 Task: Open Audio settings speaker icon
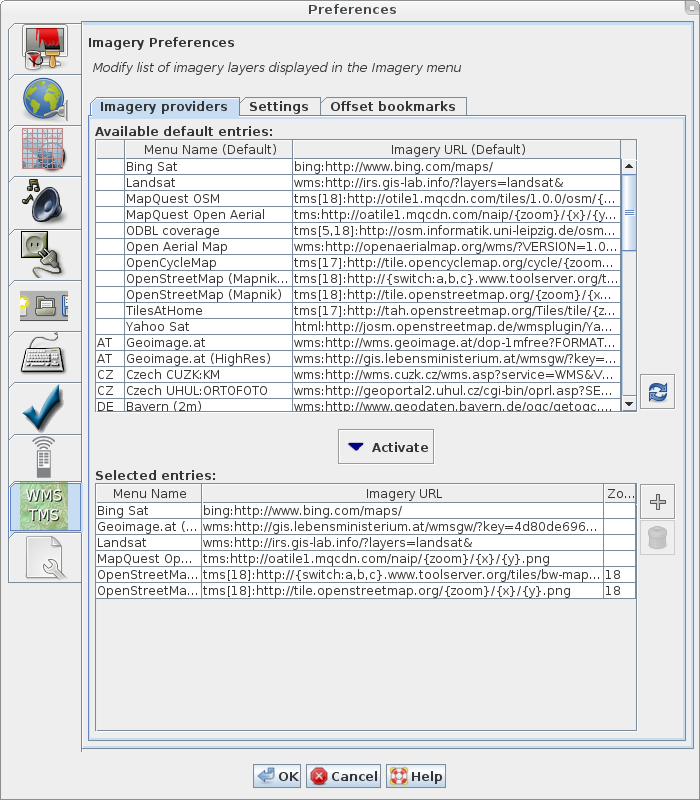pyautogui.click(x=44, y=202)
